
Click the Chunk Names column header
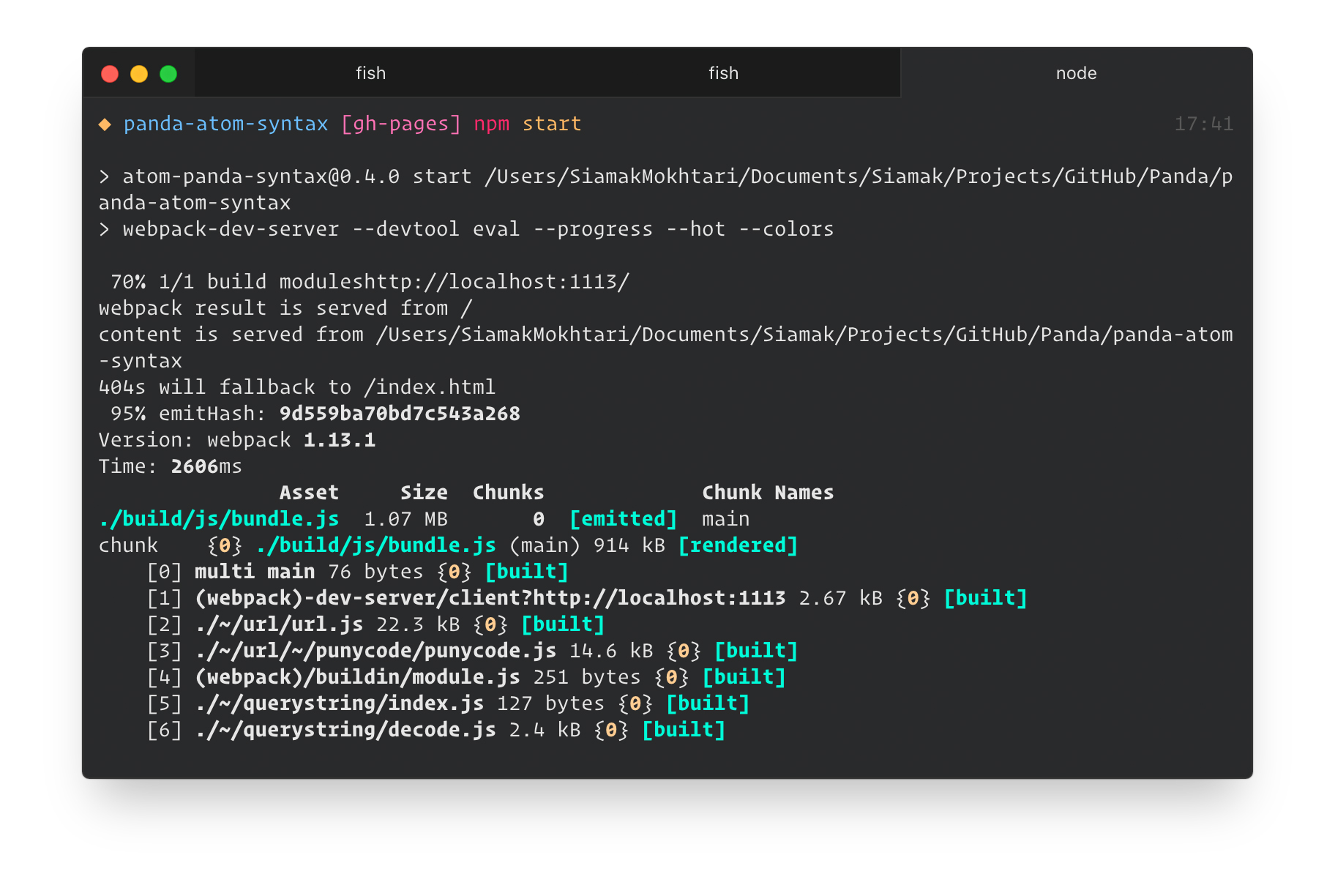pyautogui.click(x=768, y=493)
